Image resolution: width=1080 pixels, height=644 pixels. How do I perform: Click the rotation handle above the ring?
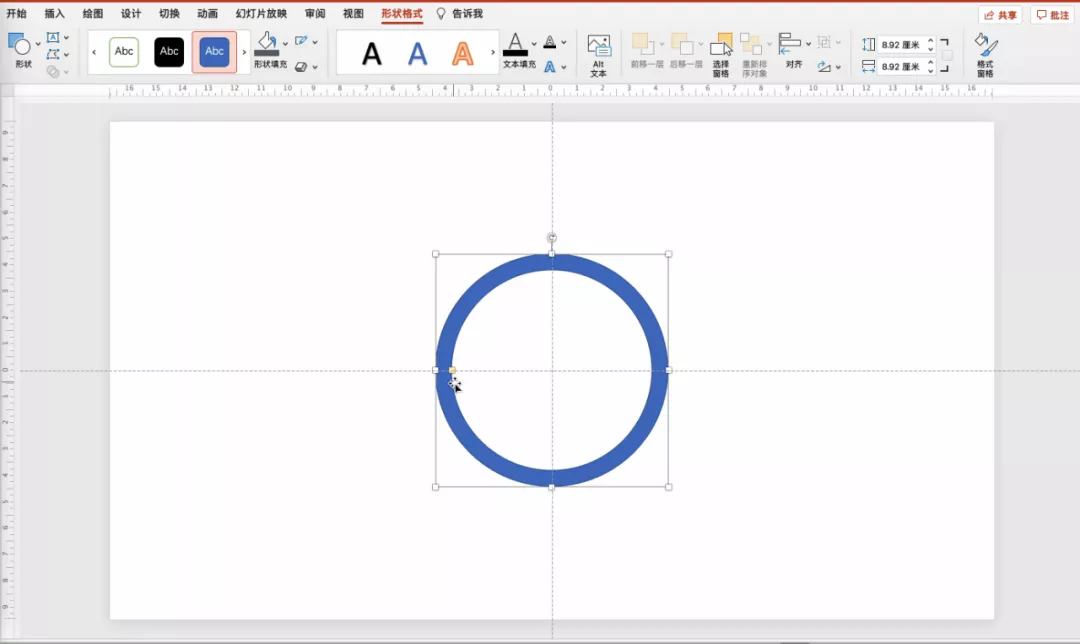tap(552, 238)
